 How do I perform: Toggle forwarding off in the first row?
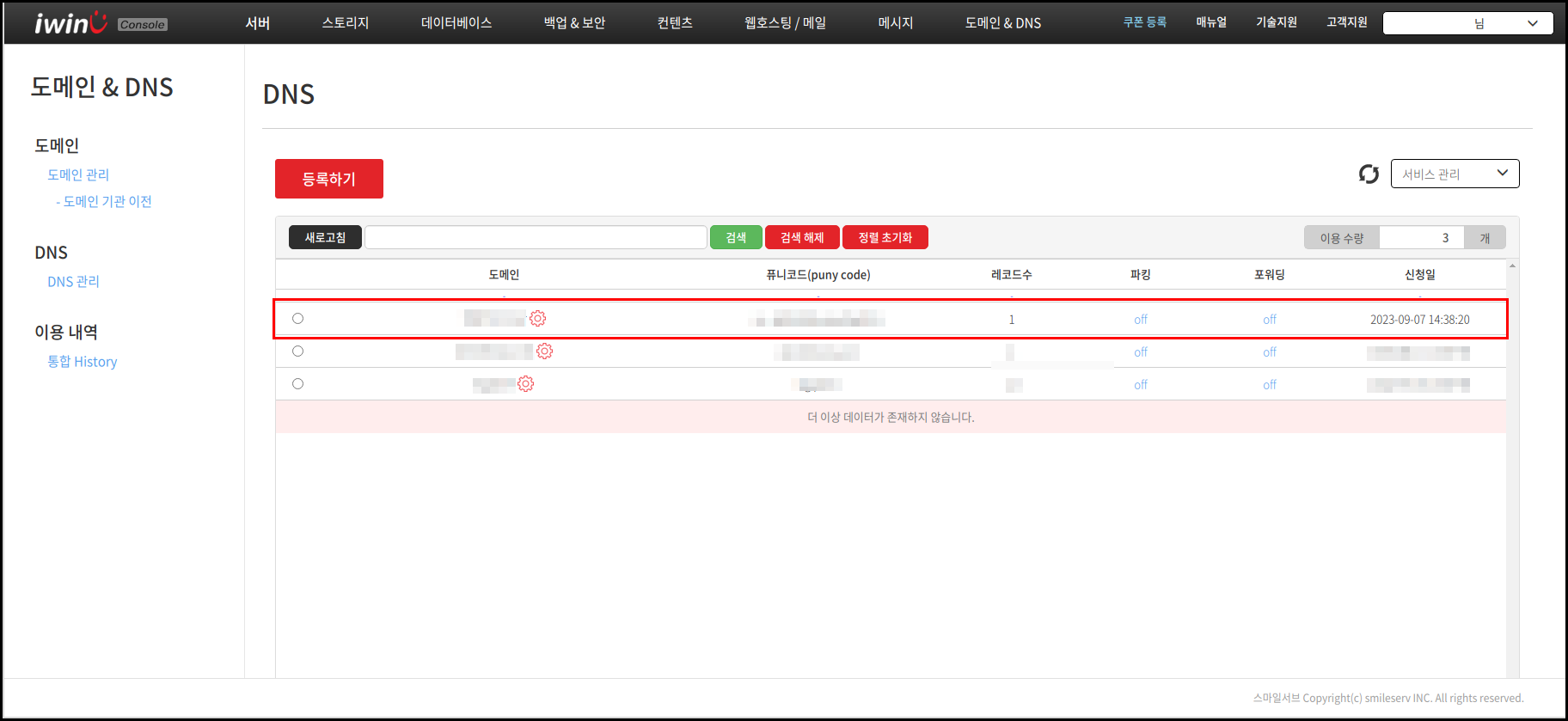(x=1269, y=320)
